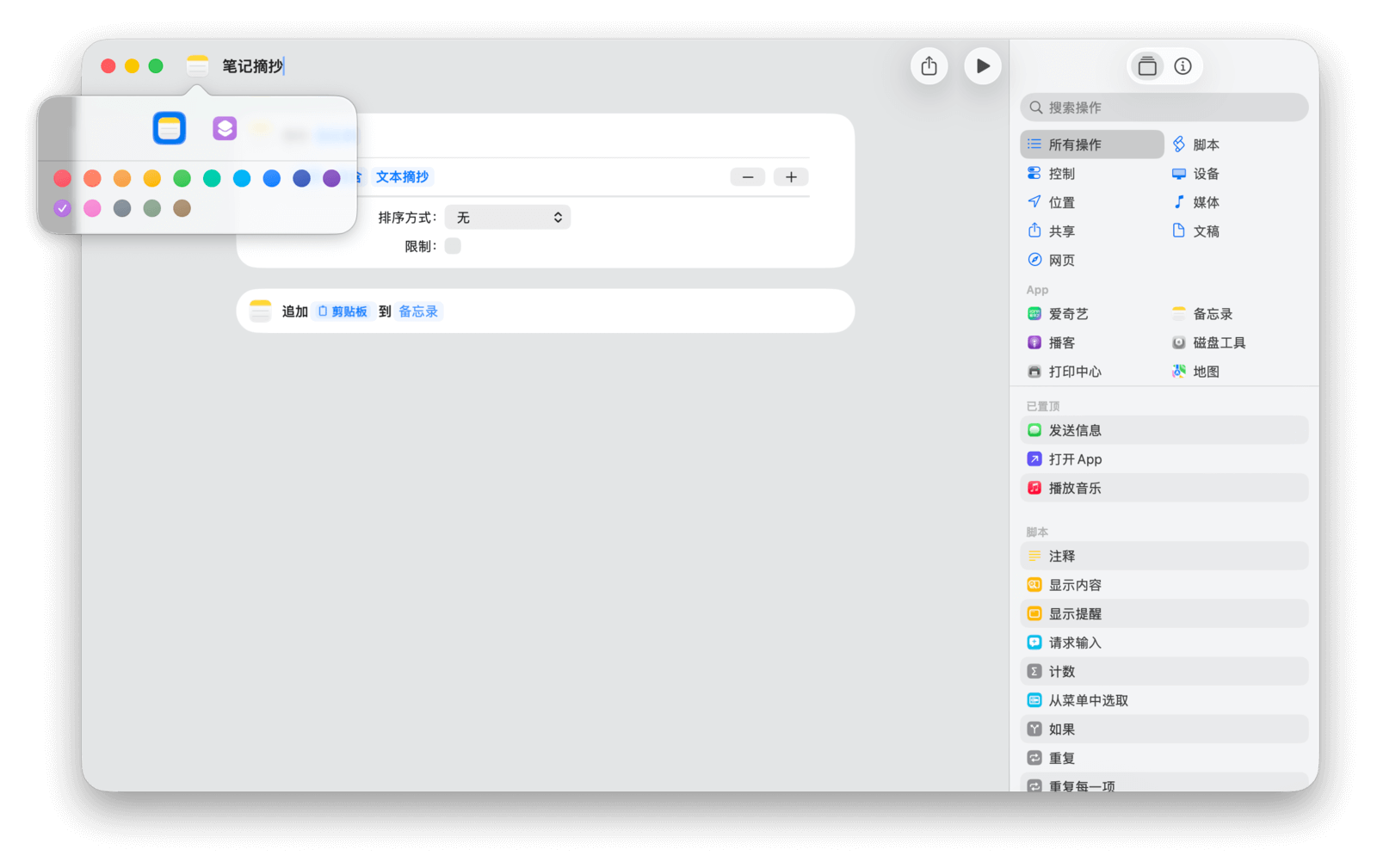1377x868 pixels.
Task: Select the 计数 action
Action: (1164, 671)
